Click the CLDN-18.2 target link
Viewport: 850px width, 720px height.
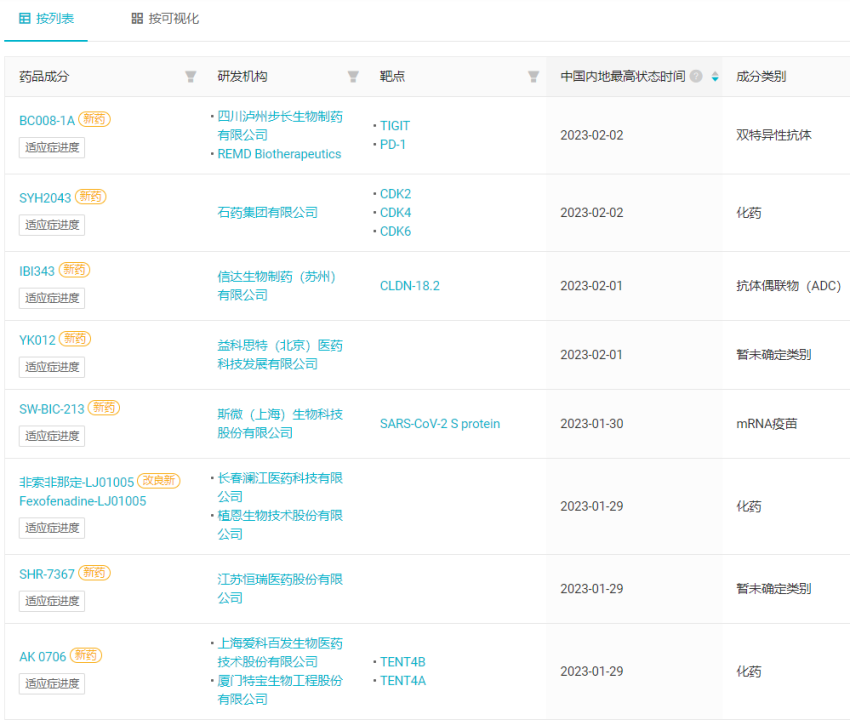(409, 286)
